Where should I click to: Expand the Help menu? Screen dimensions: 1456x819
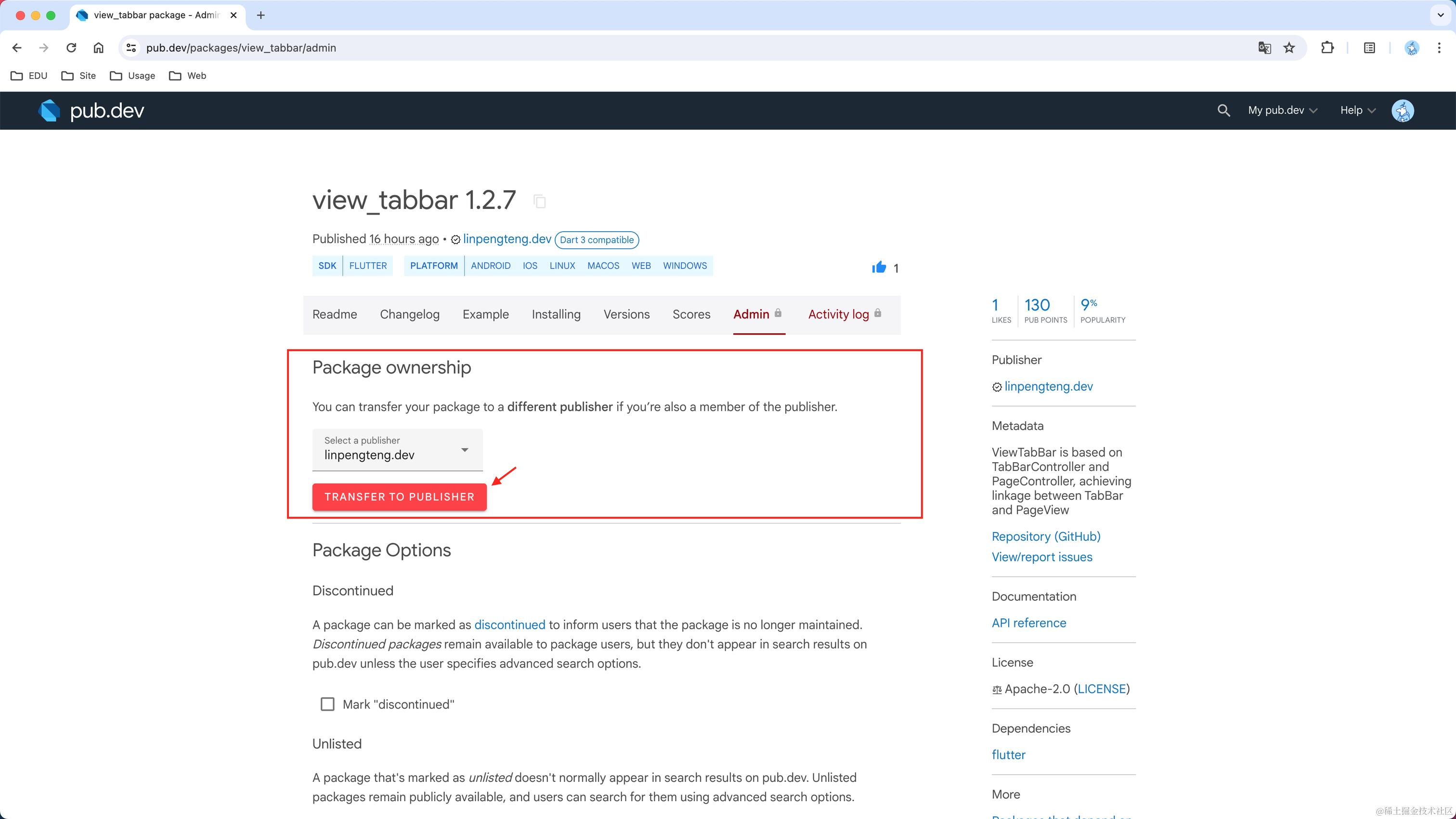(1357, 111)
